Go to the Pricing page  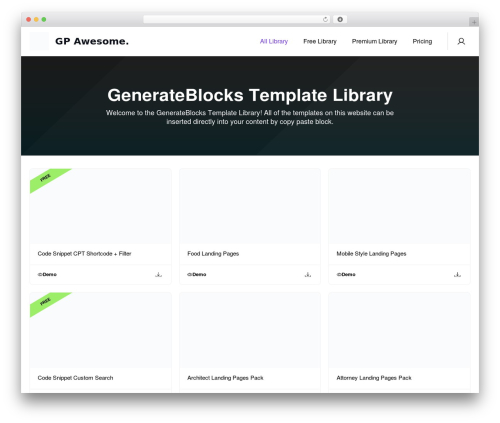point(422,41)
